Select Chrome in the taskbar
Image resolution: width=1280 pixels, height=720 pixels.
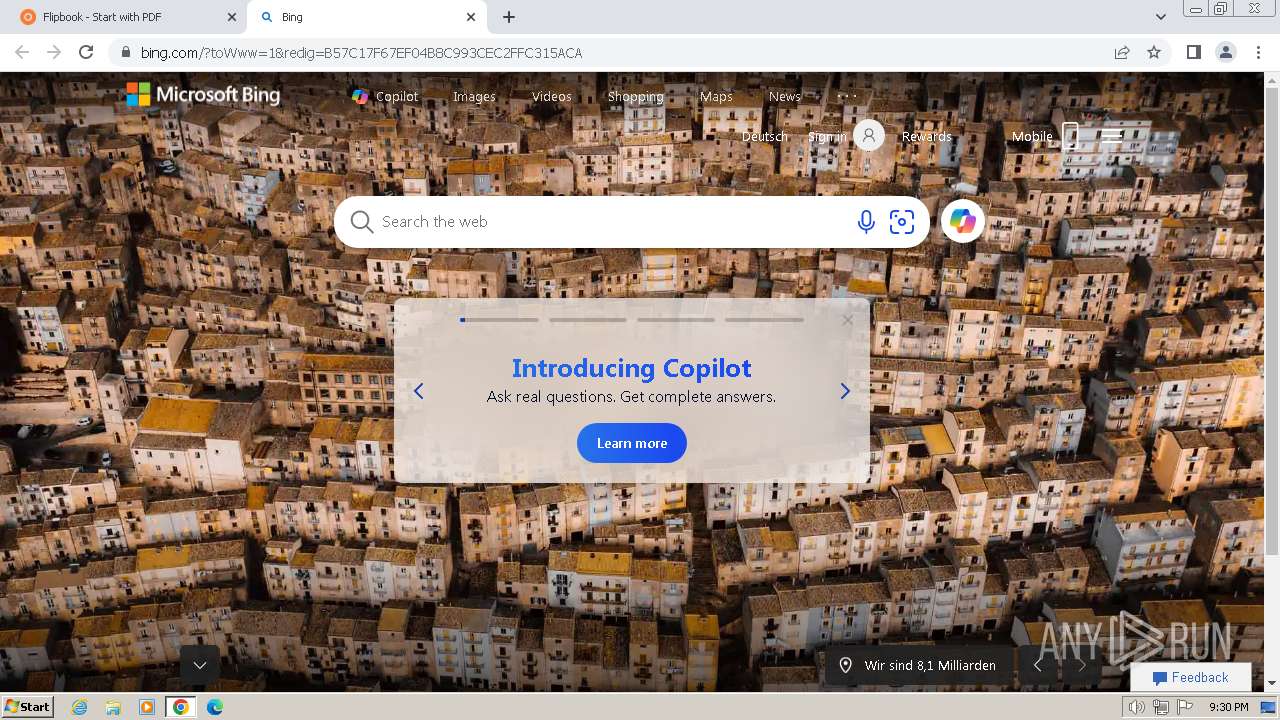[x=180, y=707]
